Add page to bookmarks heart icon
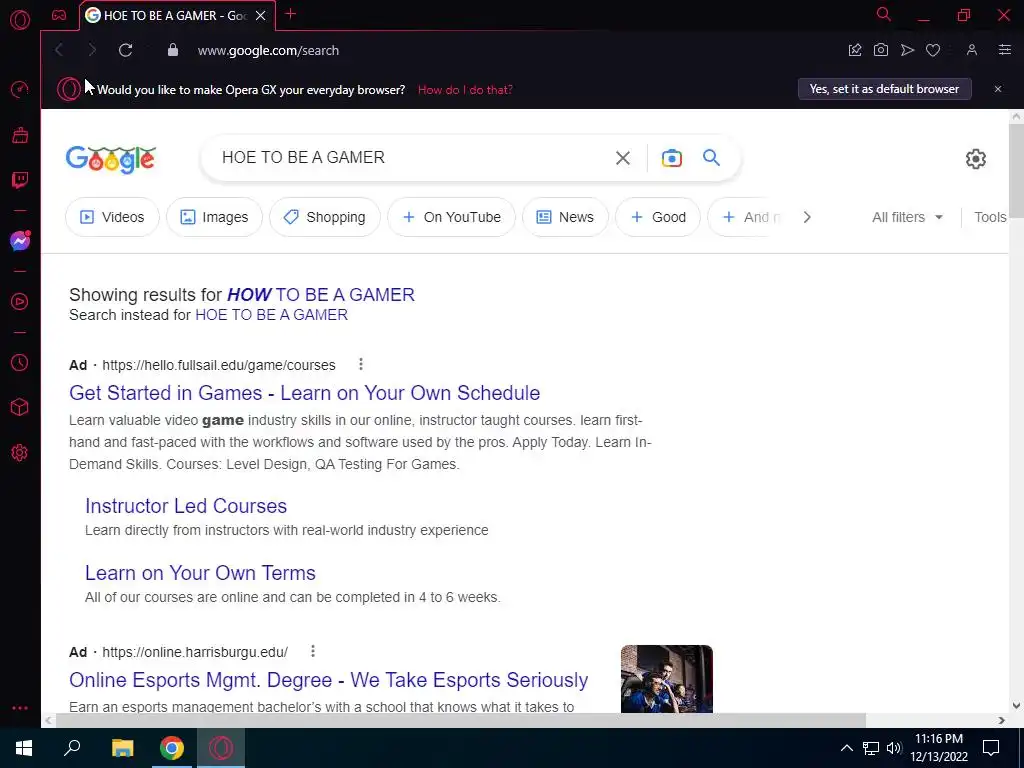1024x768 pixels. coord(933,50)
